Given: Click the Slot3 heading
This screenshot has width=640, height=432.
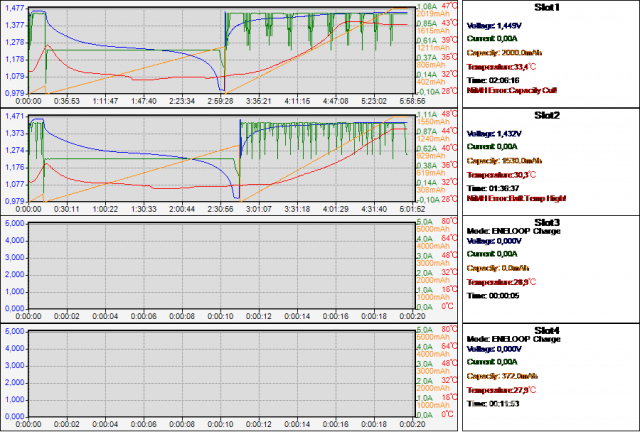Looking at the screenshot, I should click(547, 223).
